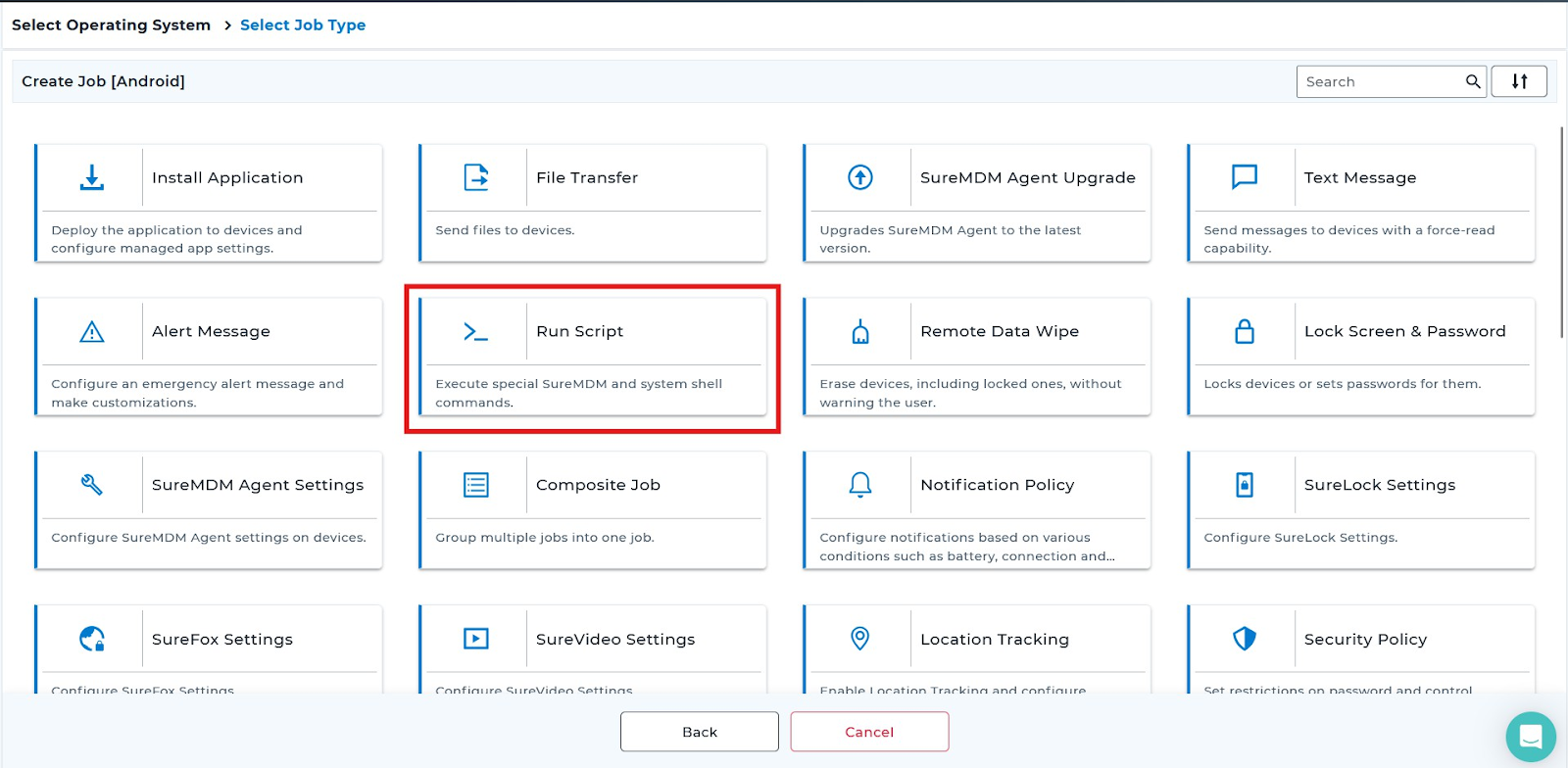Open the Composite Job list icon
The width and height of the screenshot is (1568, 768).
(x=476, y=485)
